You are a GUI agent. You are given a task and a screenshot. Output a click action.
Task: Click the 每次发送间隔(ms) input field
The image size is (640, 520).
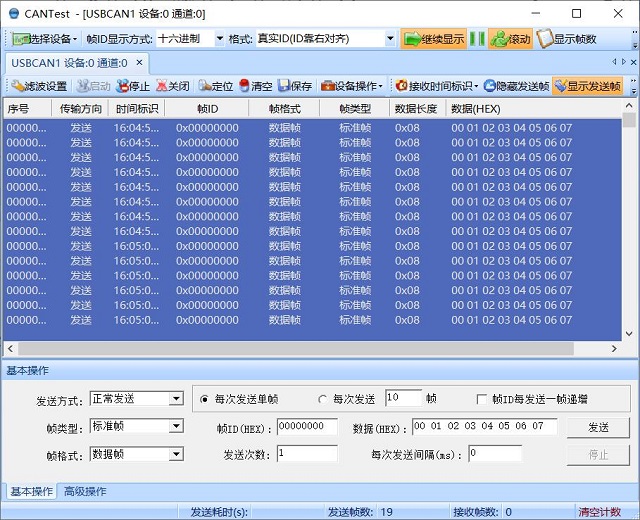(x=495, y=453)
